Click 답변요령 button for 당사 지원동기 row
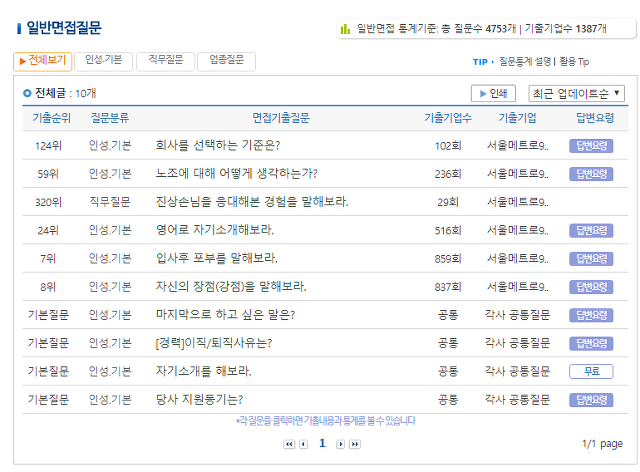 tap(591, 399)
